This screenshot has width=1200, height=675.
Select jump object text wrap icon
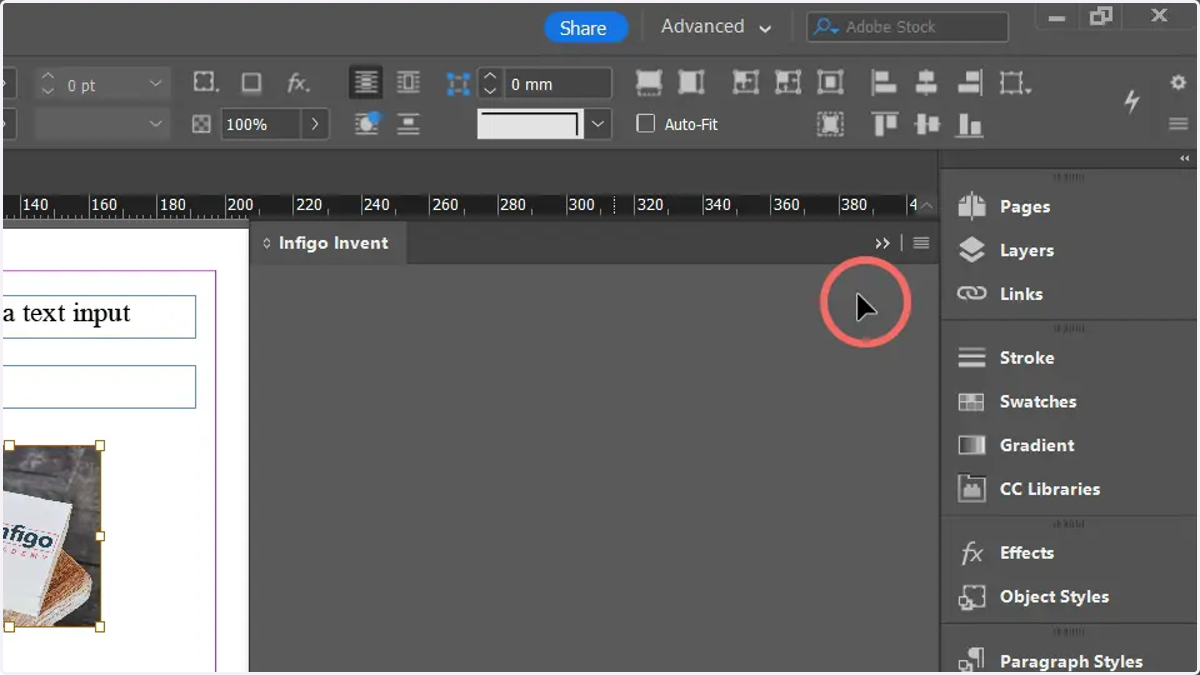coord(408,124)
